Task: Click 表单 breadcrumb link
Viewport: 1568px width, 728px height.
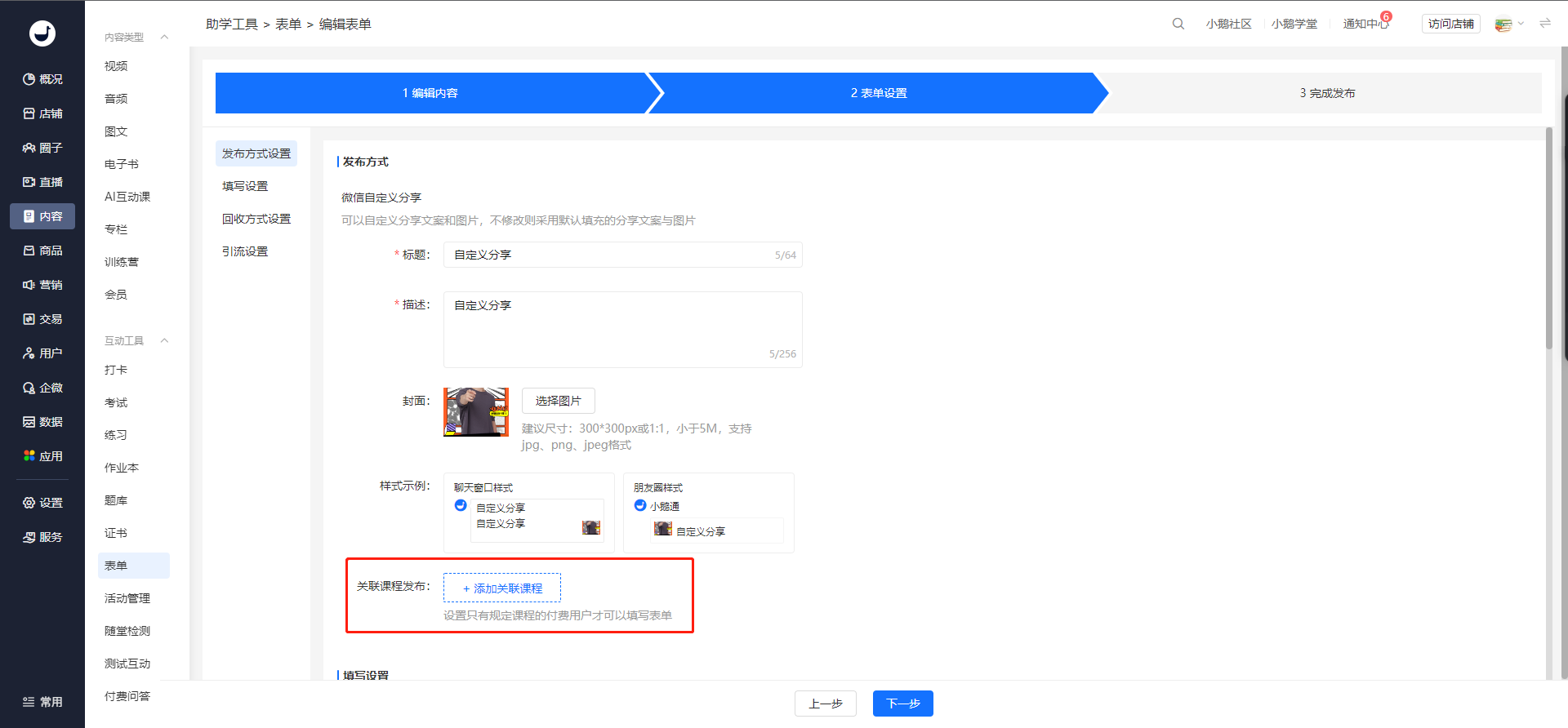Action: tap(288, 24)
